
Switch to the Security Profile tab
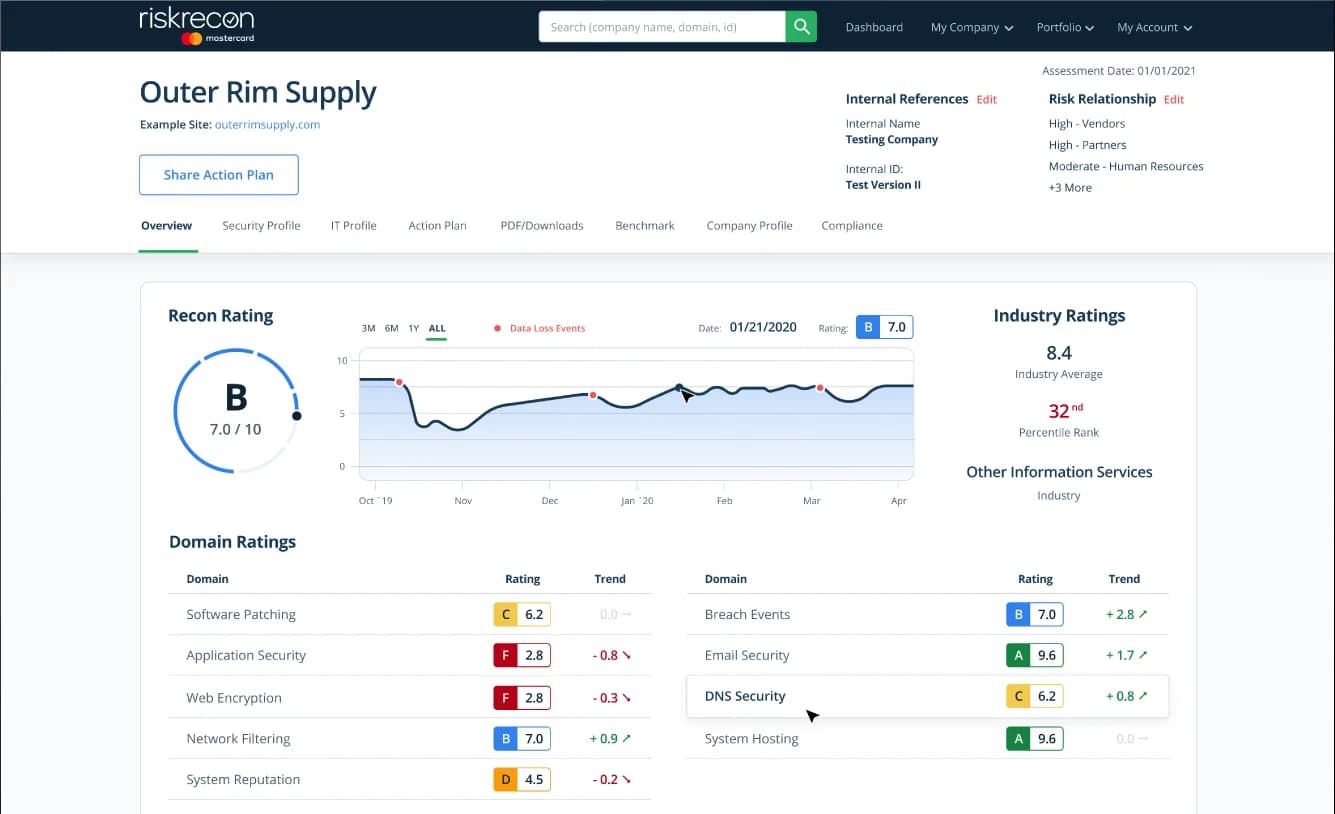[x=261, y=226]
